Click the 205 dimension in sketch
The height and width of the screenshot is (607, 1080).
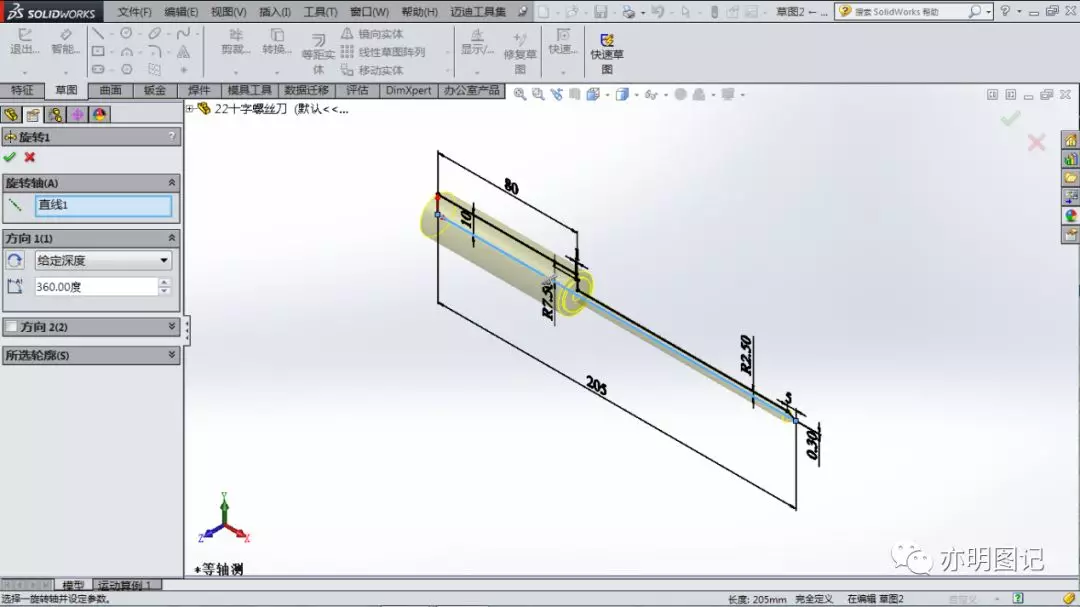596,385
